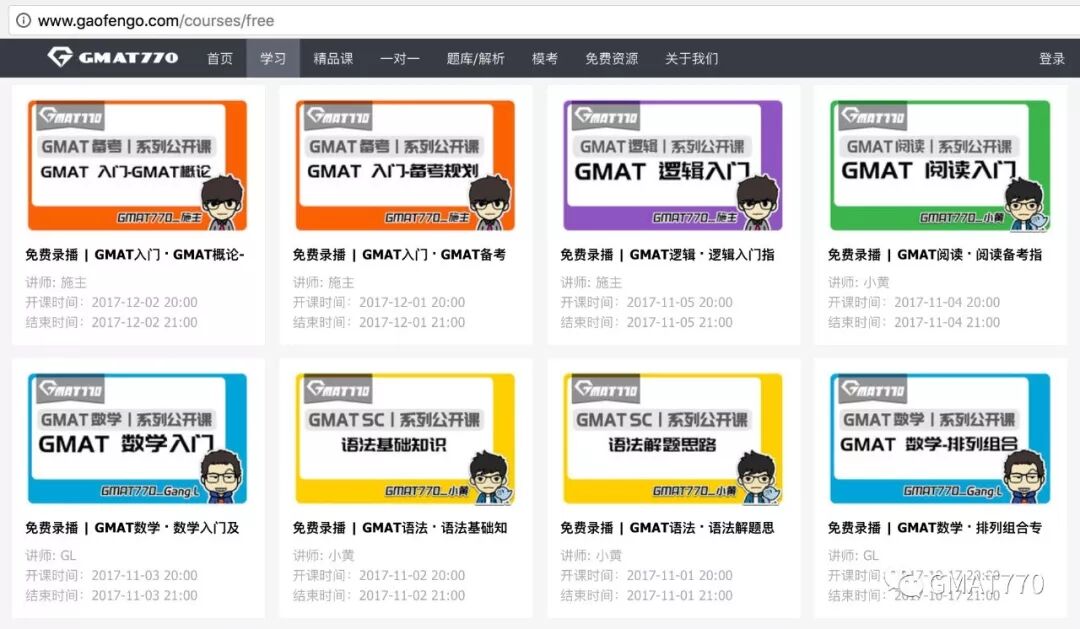1080x629 pixels.
Task: Open the GMAT 入门-GMAT概论 course thumbnail
Action: pyautogui.click(x=137, y=165)
